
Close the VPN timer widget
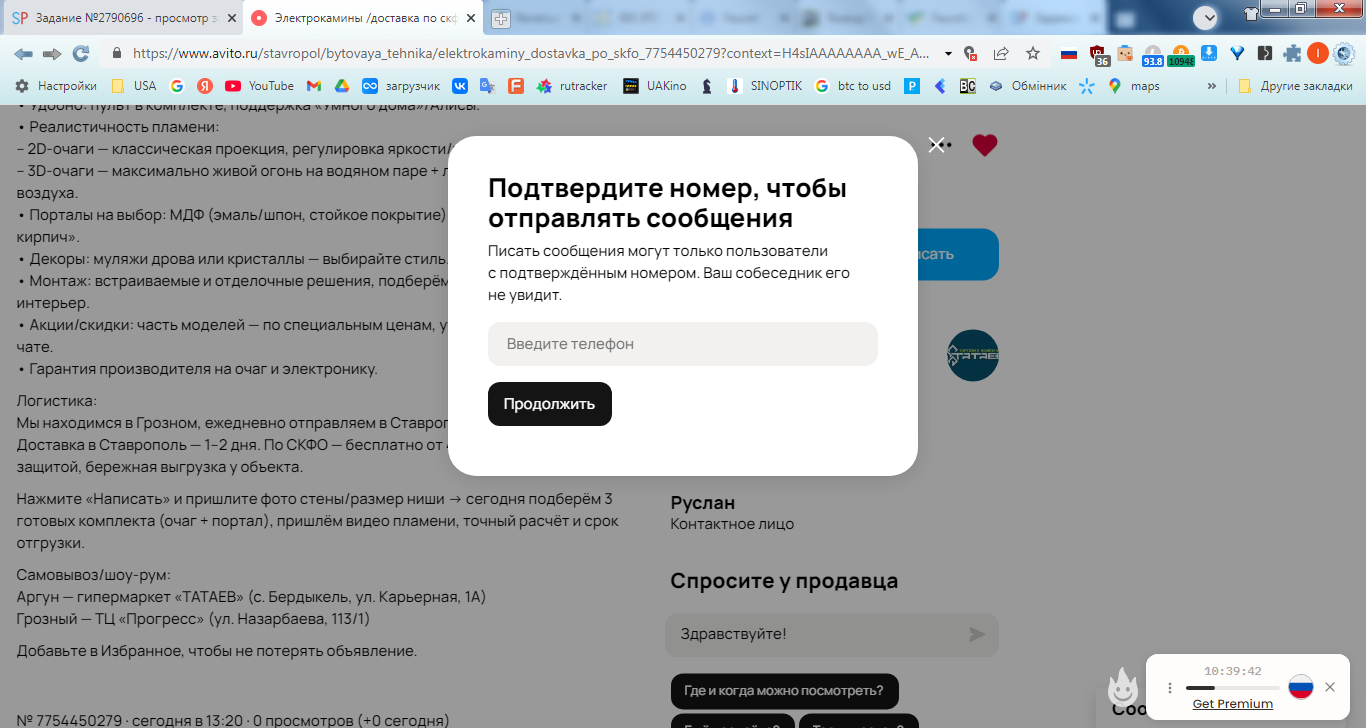[1330, 687]
